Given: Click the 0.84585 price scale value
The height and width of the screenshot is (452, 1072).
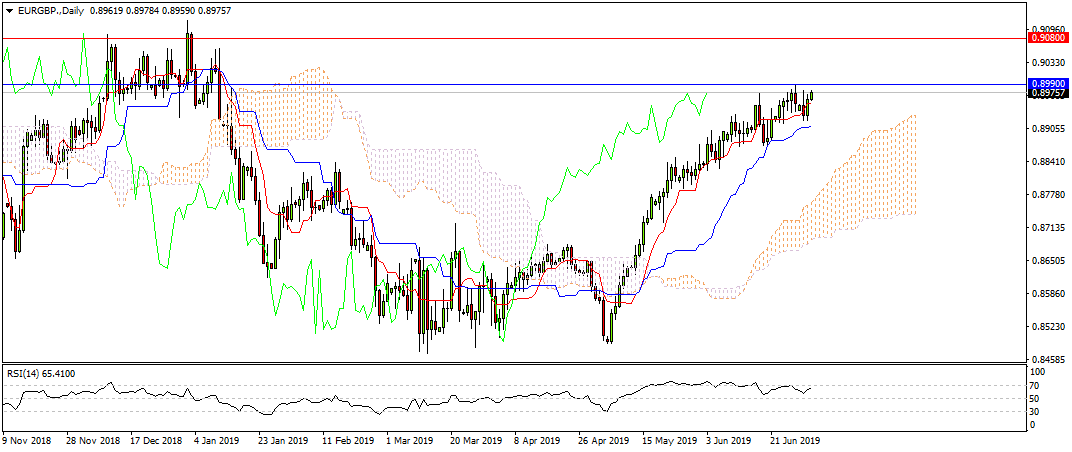Looking at the screenshot, I should [x=1046, y=359].
